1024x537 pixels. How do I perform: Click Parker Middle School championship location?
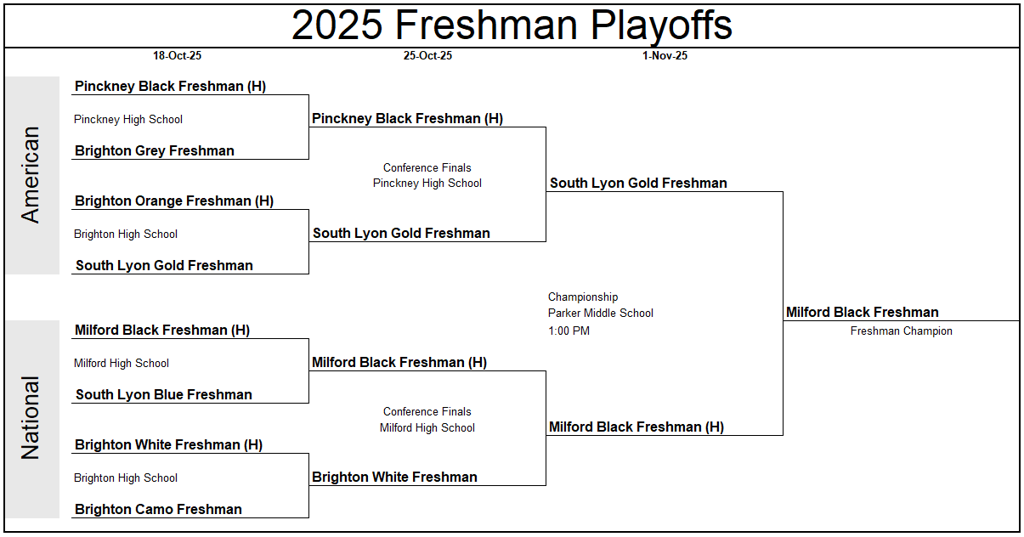[x=600, y=313]
